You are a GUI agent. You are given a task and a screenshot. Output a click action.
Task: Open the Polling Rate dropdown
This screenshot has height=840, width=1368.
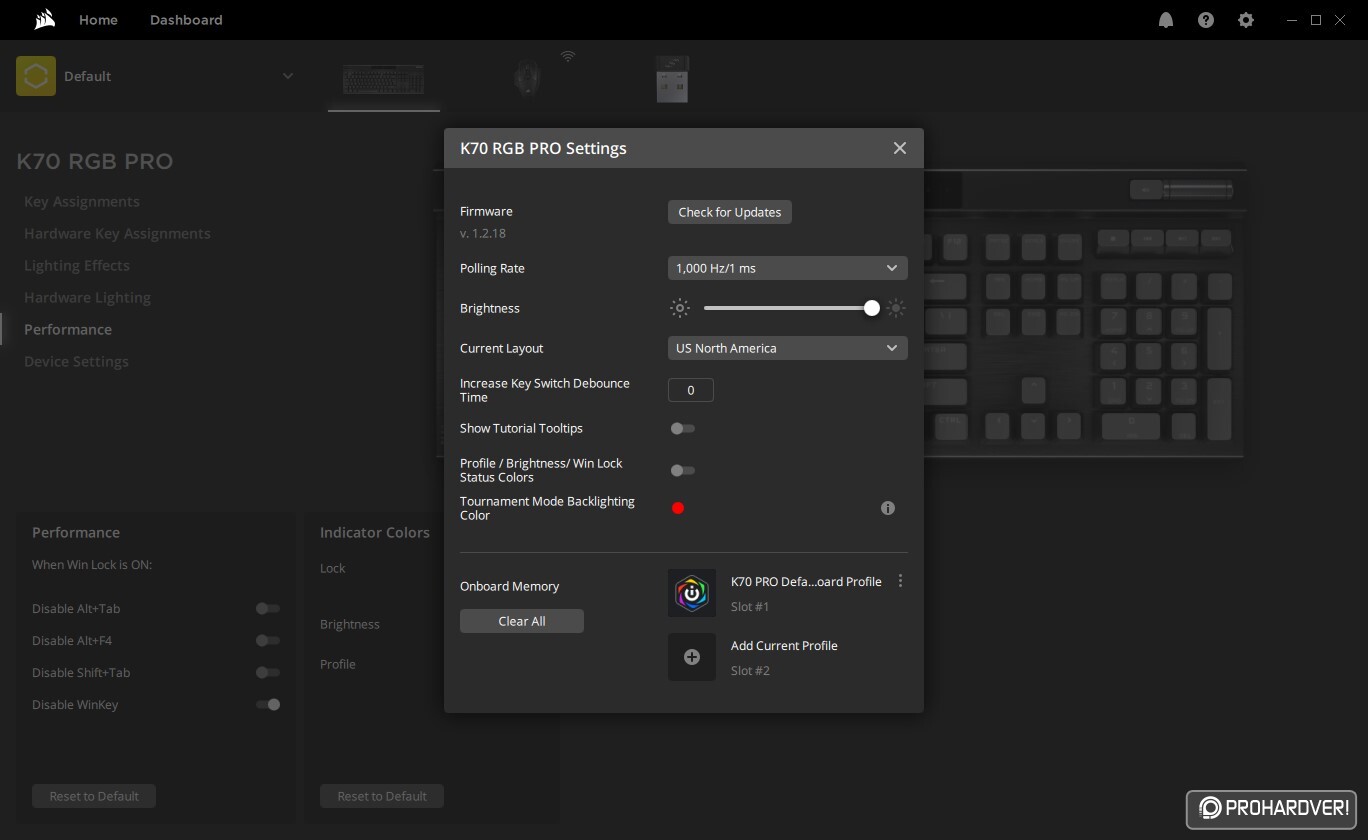(x=788, y=268)
